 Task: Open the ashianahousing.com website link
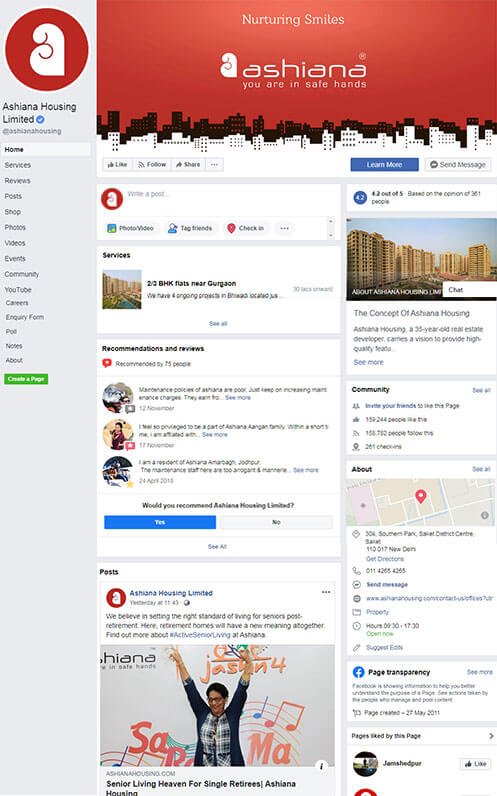click(429, 598)
